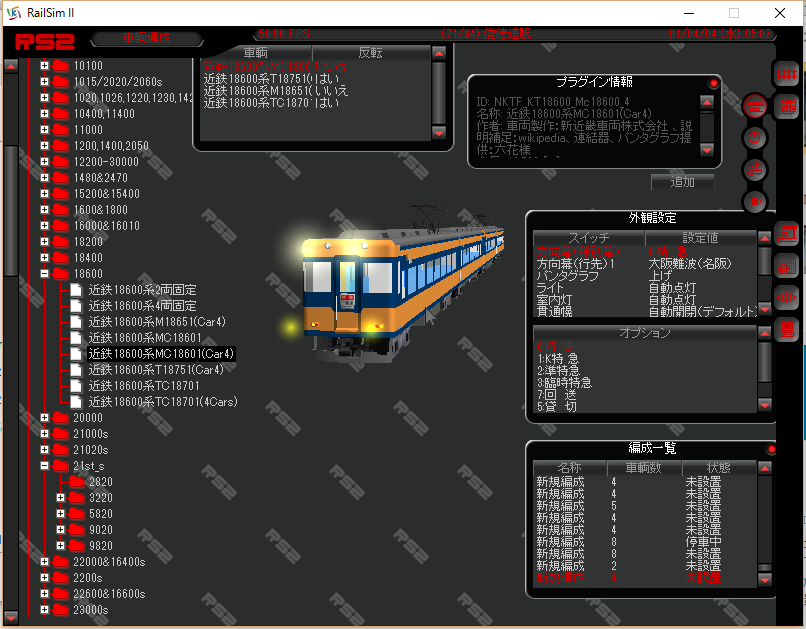Collapse the 18600 folder
The height and width of the screenshot is (629, 806).
(x=45, y=273)
